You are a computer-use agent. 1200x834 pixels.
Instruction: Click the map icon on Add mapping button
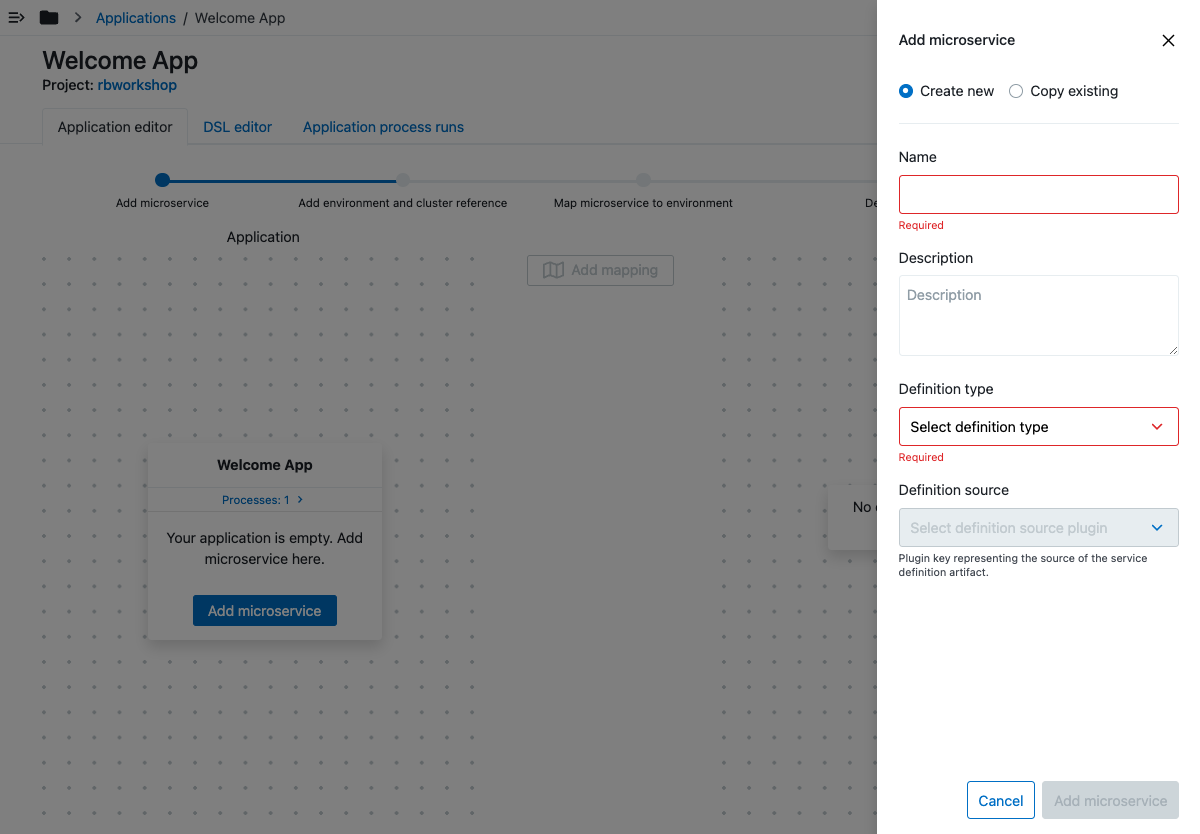click(x=555, y=270)
